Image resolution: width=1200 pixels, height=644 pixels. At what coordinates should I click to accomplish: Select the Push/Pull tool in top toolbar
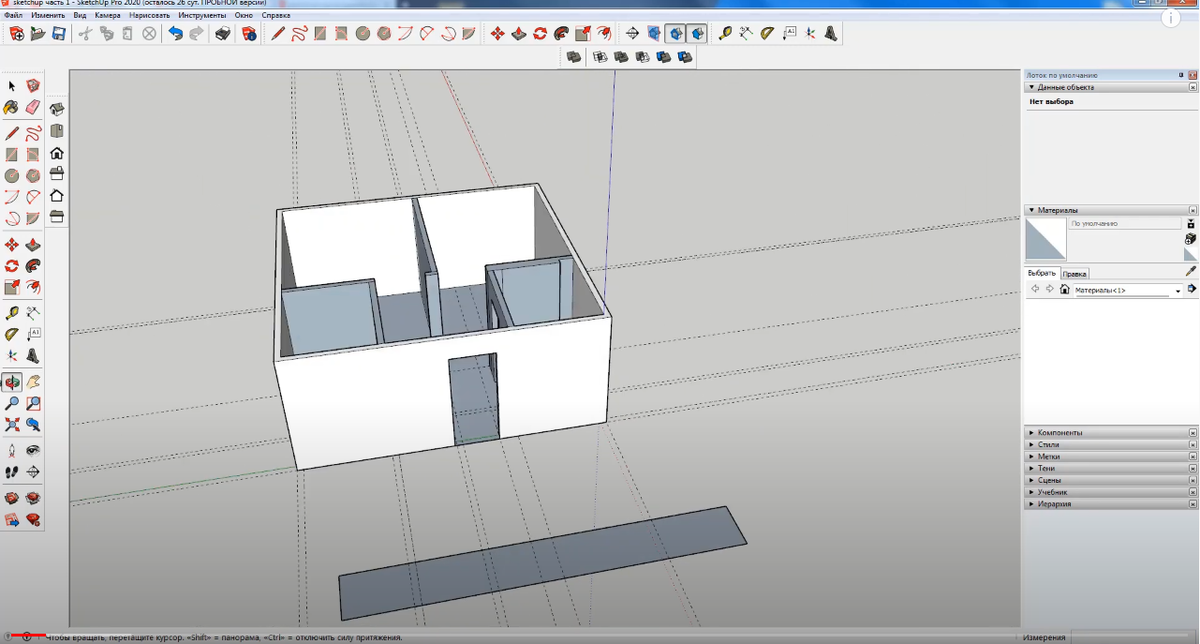pos(519,34)
